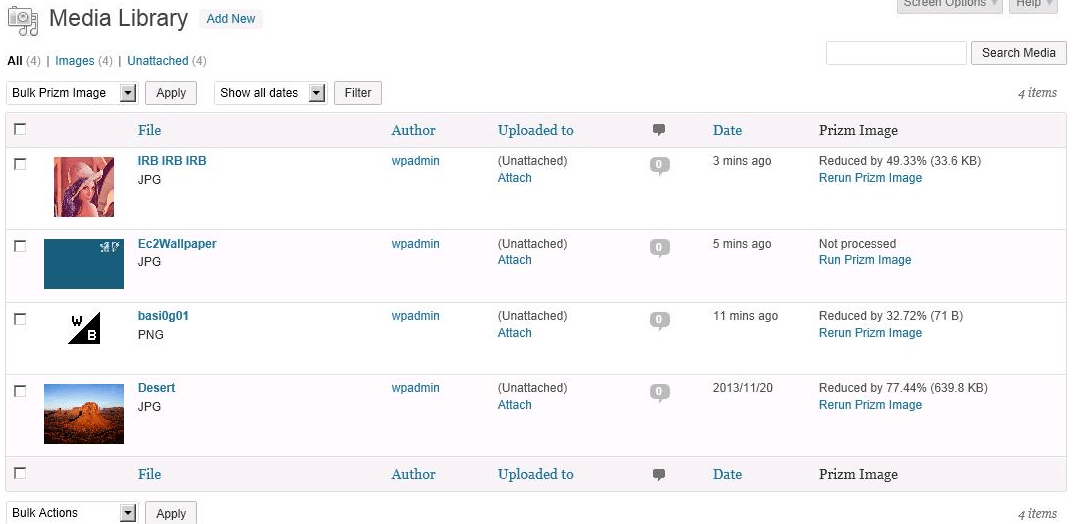Open the Desert image thumbnail
This screenshot has width=1074, height=524.
click(84, 413)
